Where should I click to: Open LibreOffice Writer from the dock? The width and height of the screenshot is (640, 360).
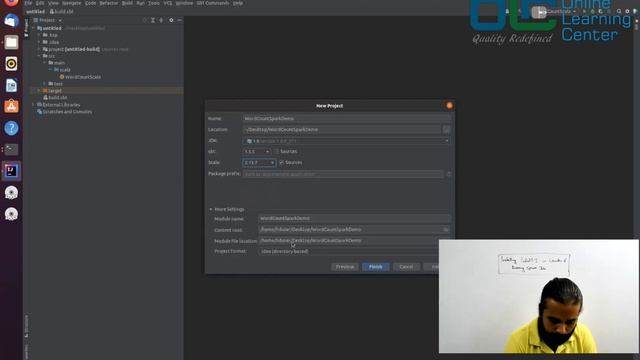pos(11,85)
